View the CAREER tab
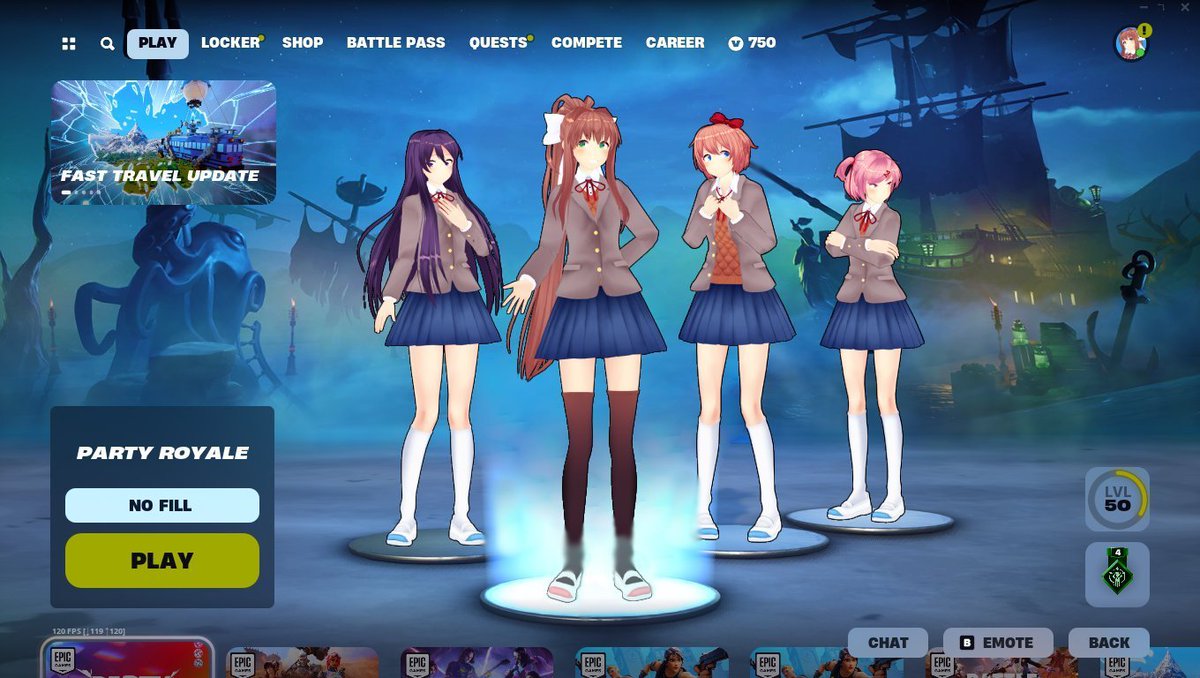The image size is (1200, 678). pos(675,43)
